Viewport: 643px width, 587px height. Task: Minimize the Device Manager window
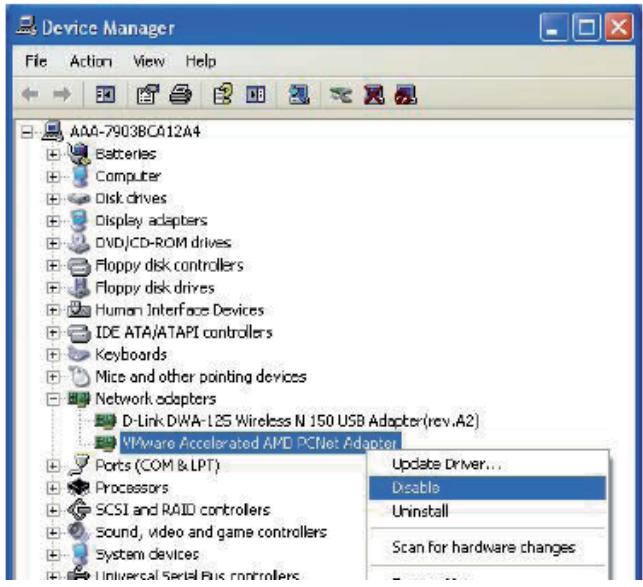(554, 27)
